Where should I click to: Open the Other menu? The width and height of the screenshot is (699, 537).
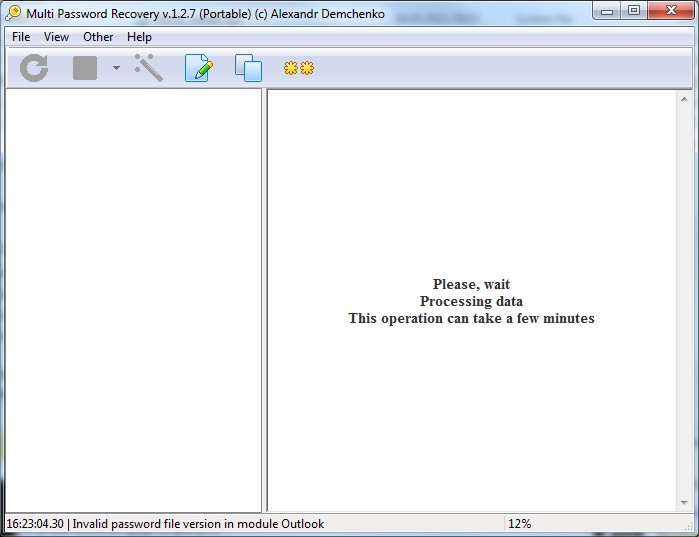tap(98, 37)
